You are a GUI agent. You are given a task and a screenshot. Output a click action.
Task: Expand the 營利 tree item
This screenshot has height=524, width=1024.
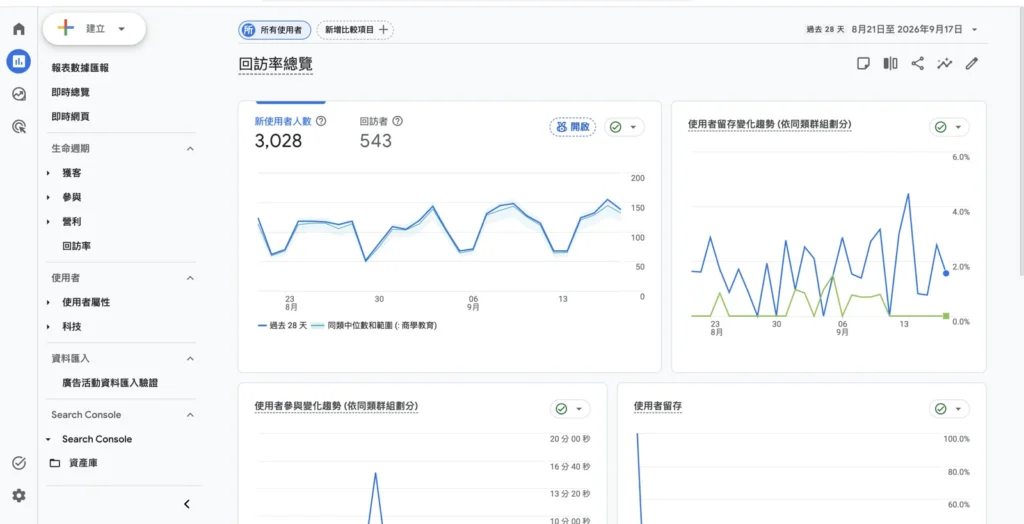pos(48,222)
